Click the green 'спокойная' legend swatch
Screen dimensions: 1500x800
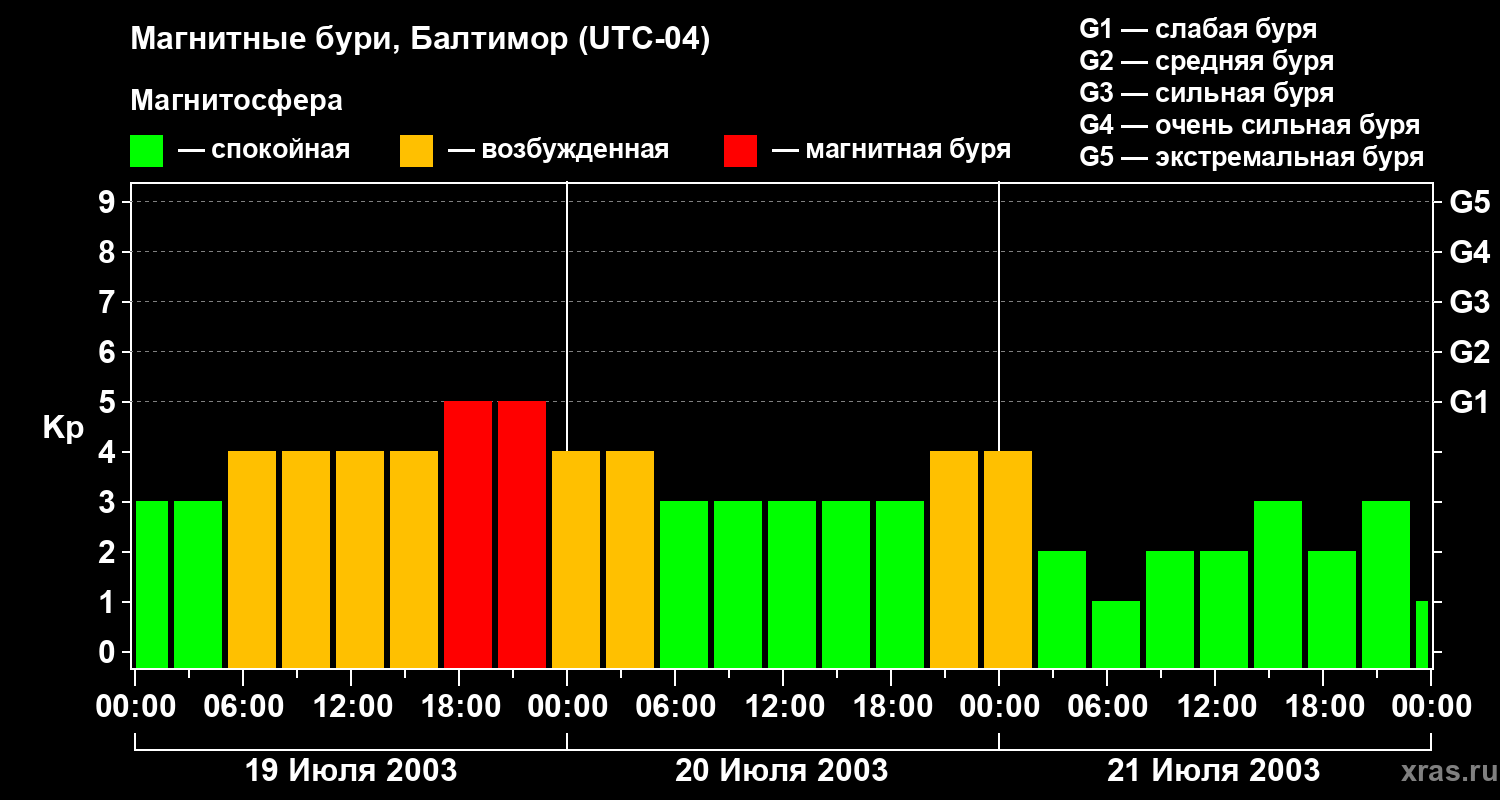click(x=147, y=151)
